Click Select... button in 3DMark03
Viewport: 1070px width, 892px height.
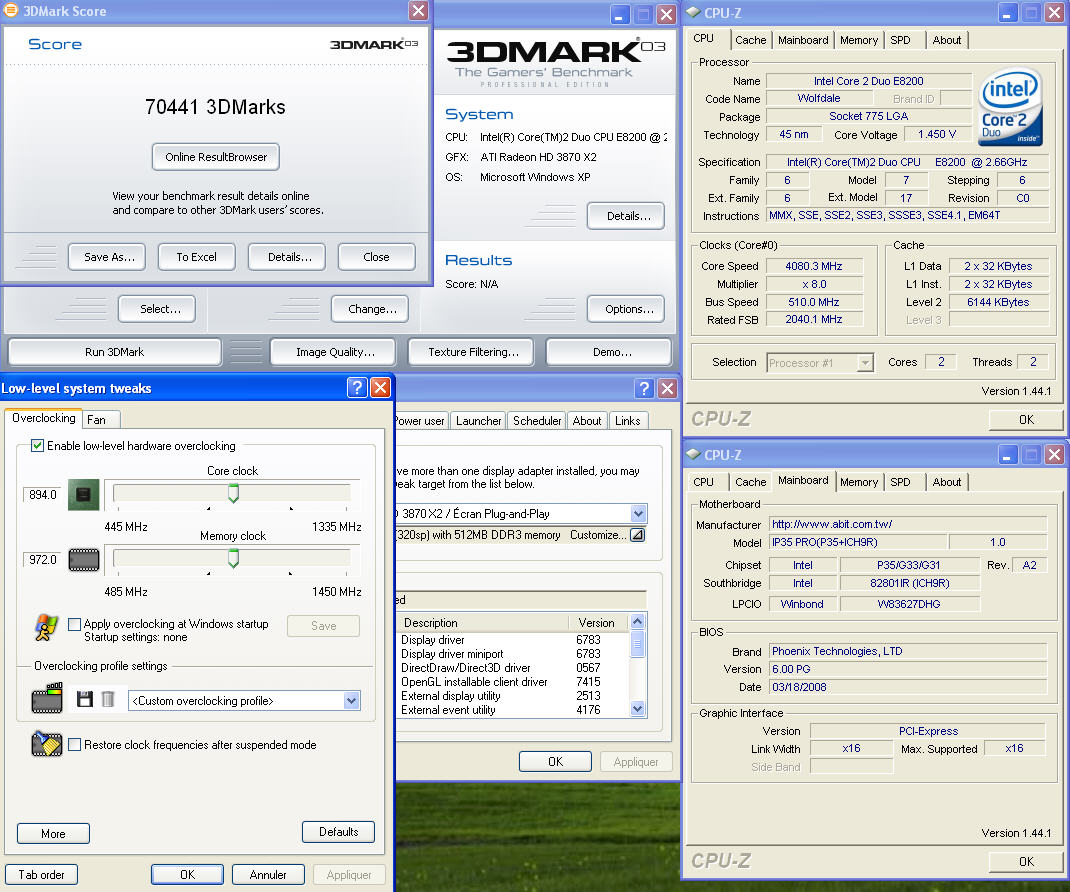click(x=157, y=309)
